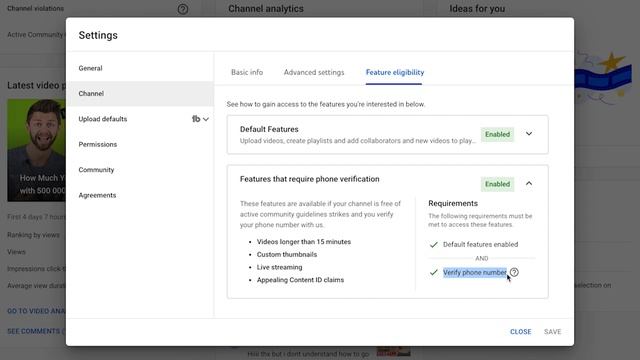This screenshot has height=360, width=640.
Task: Click the SAVE button
Action: tap(552, 331)
